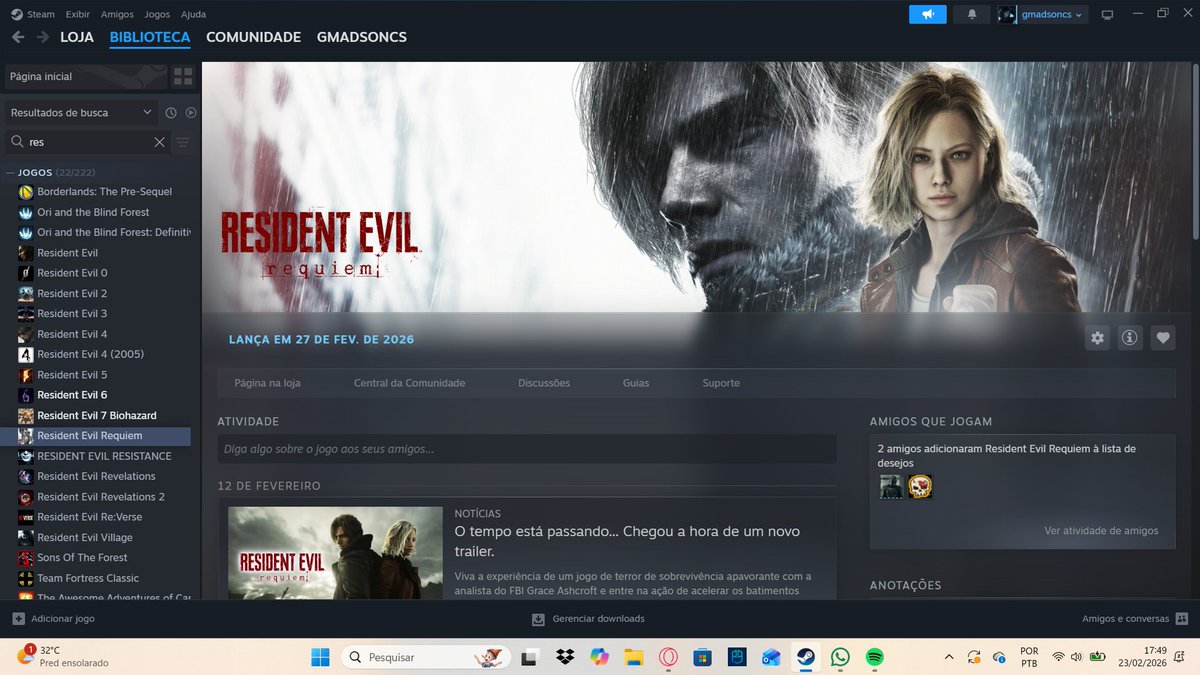The height and width of the screenshot is (675, 1200).
Task: Click the first friend avatar
Action: pos(890,487)
